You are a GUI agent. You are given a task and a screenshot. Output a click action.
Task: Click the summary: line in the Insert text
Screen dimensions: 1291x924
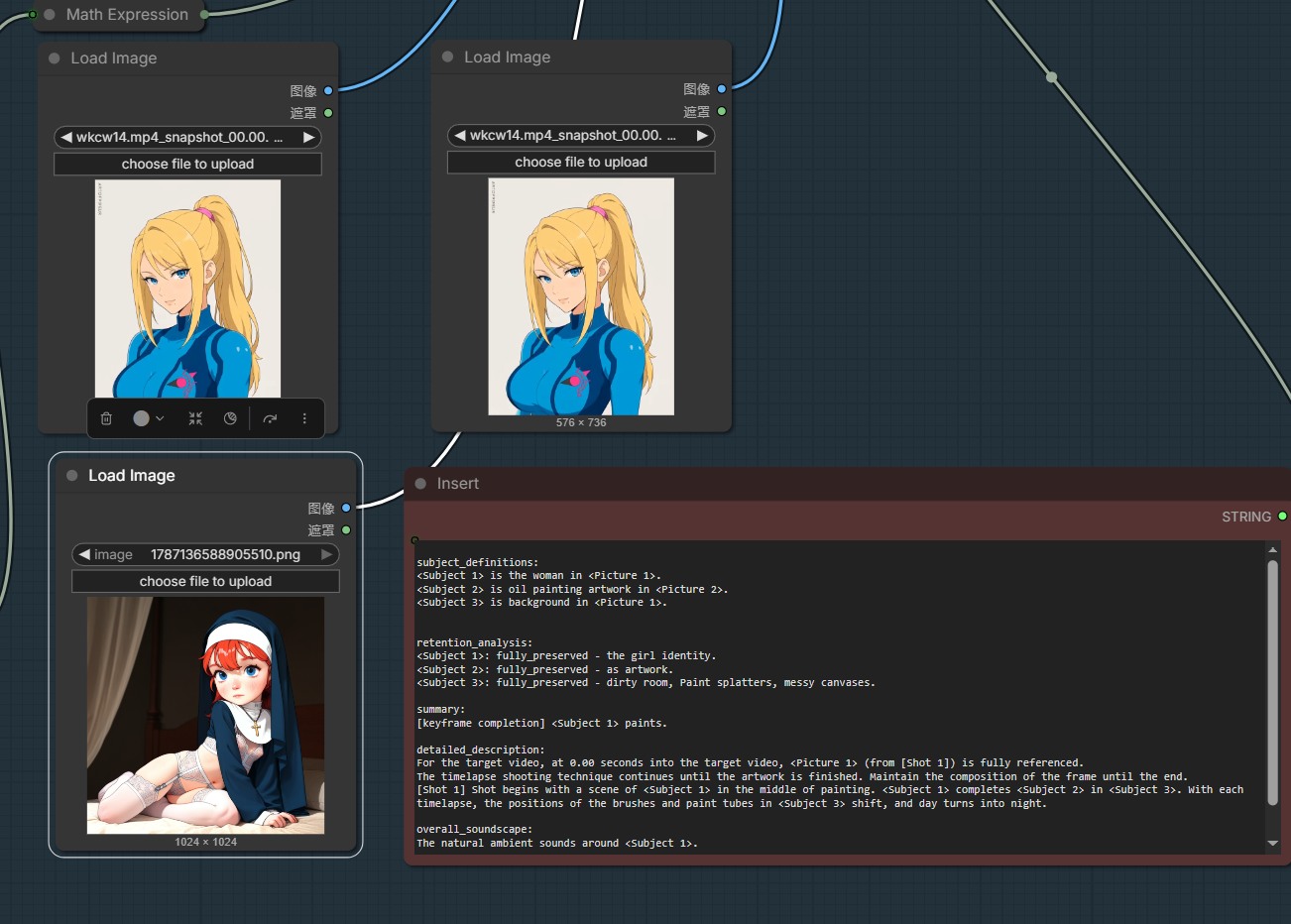[x=440, y=710]
